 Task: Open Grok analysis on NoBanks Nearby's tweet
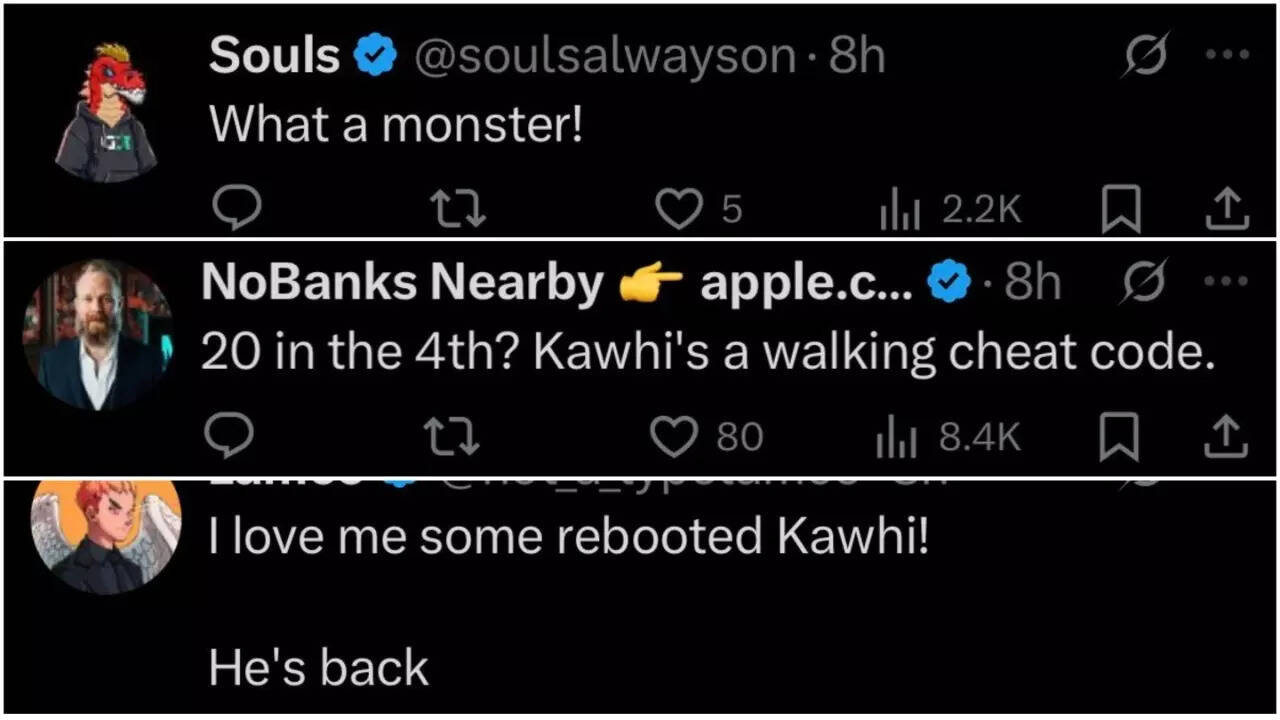coord(1143,282)
